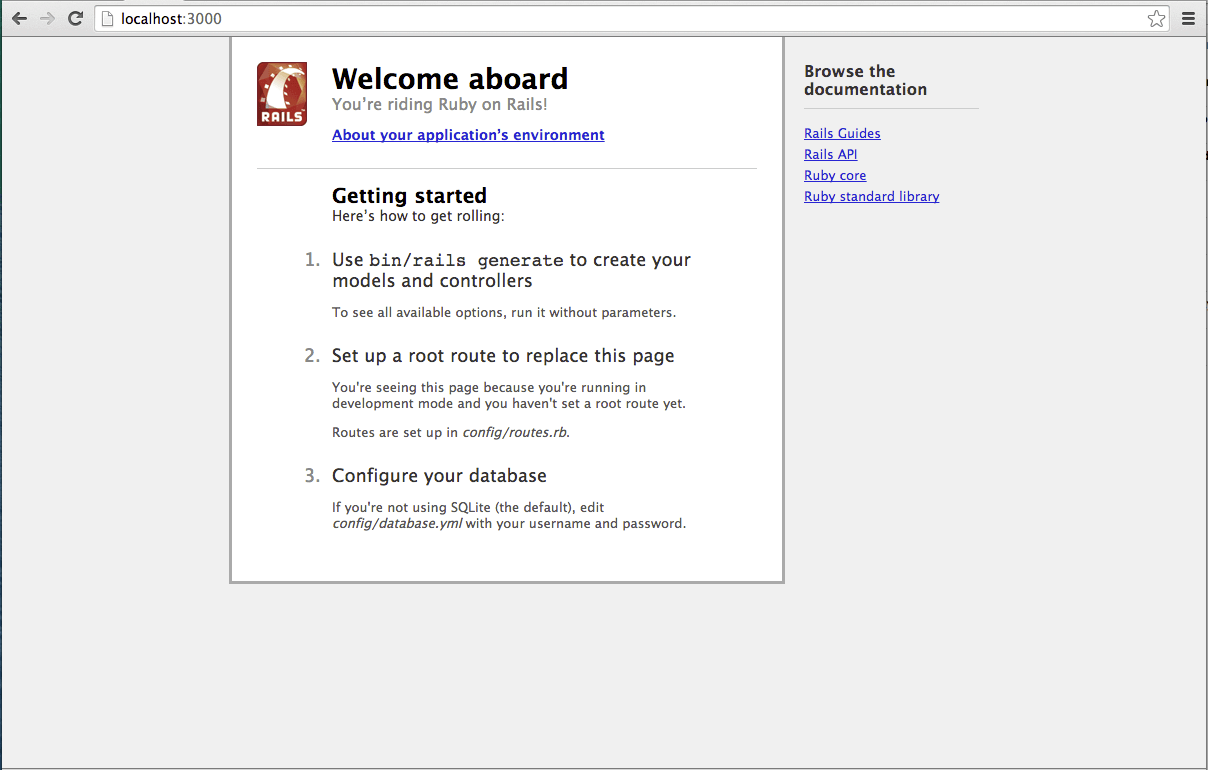Click "To see all available options" sentence
1208x770 pixels.
[x=504, y=312]
